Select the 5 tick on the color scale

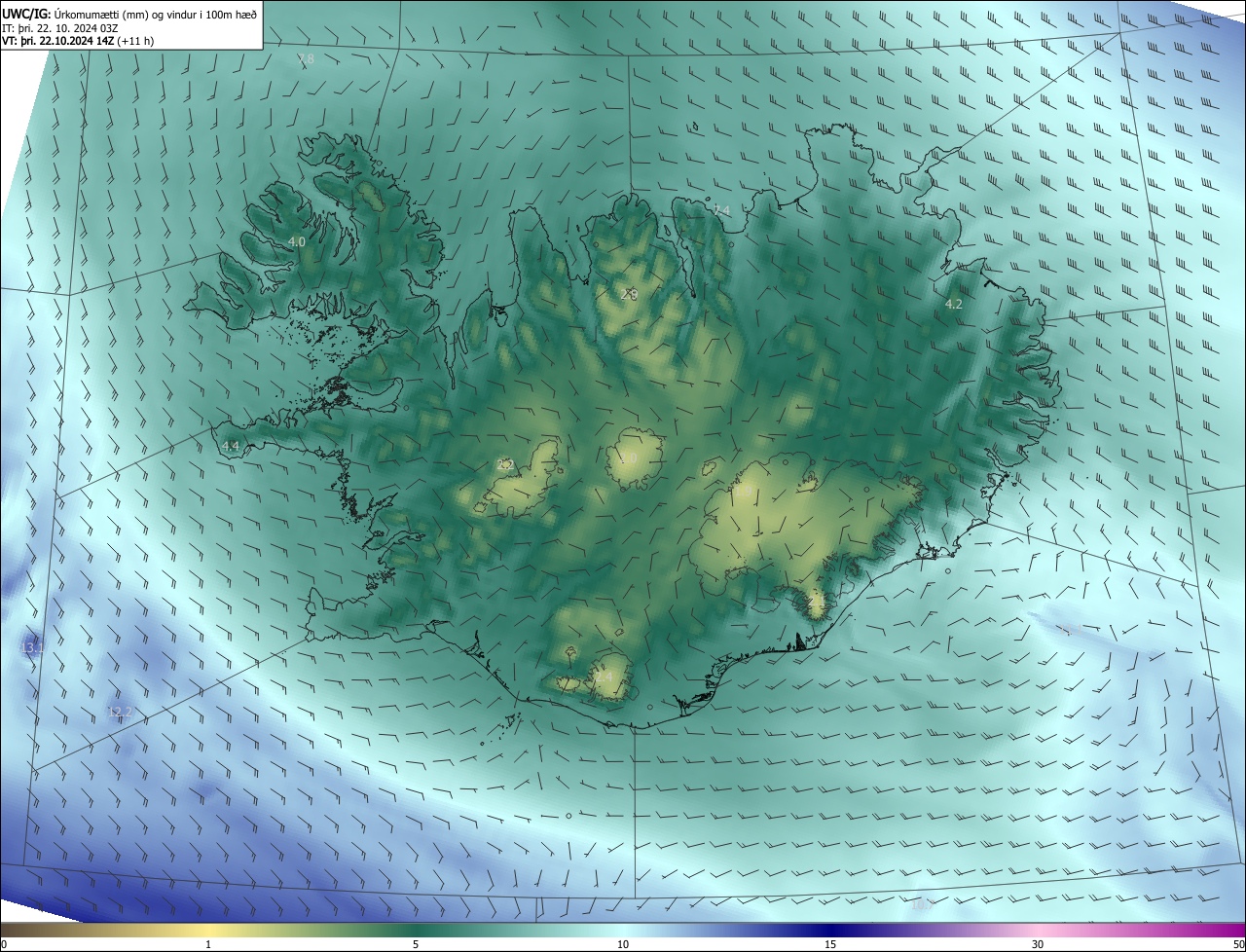(x=416, y=944)
